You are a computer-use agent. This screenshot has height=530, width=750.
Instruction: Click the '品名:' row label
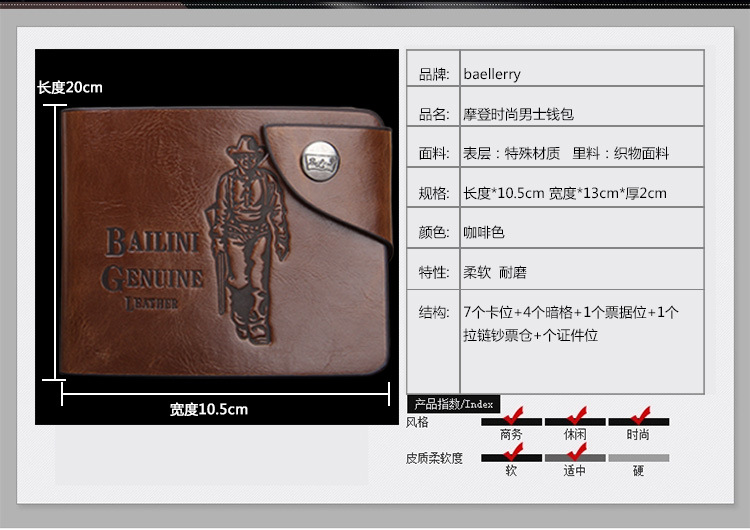434,114
